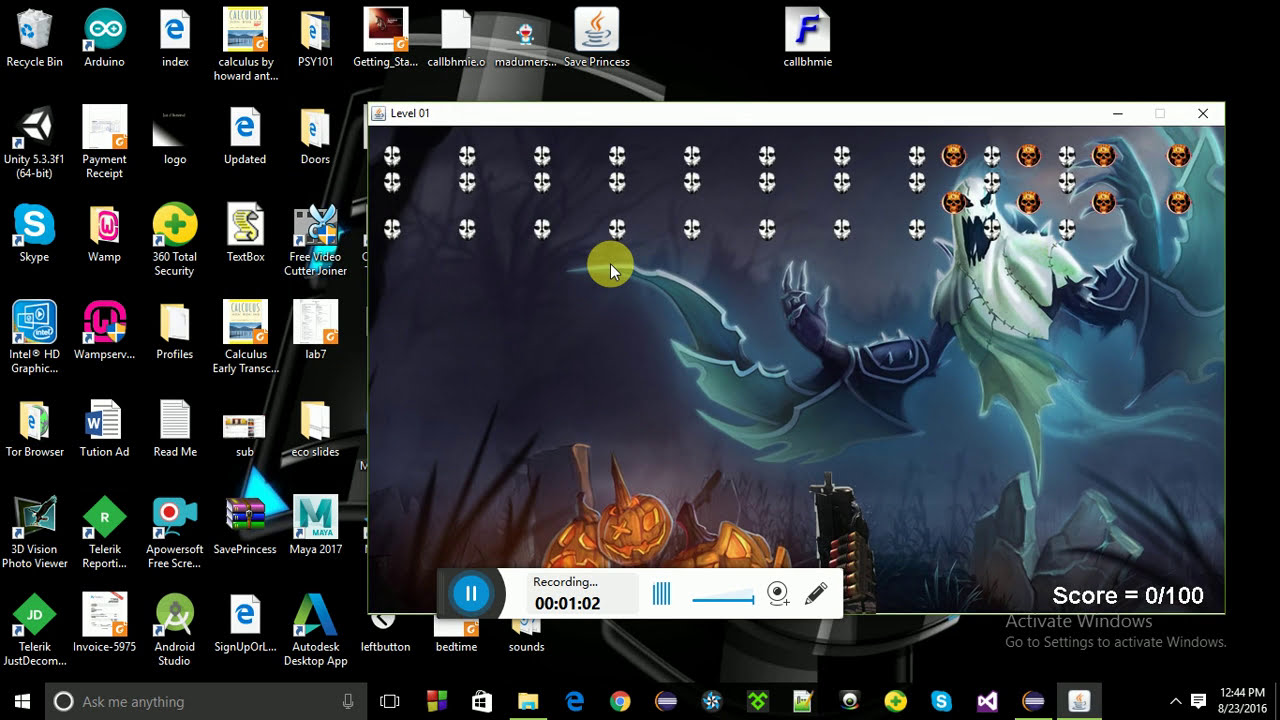The width and height of the screenshot is (1280, 720).
Task: Select the Calculus Early Transcendentals file
Action: pyautogui.click(x=245, y=338)
